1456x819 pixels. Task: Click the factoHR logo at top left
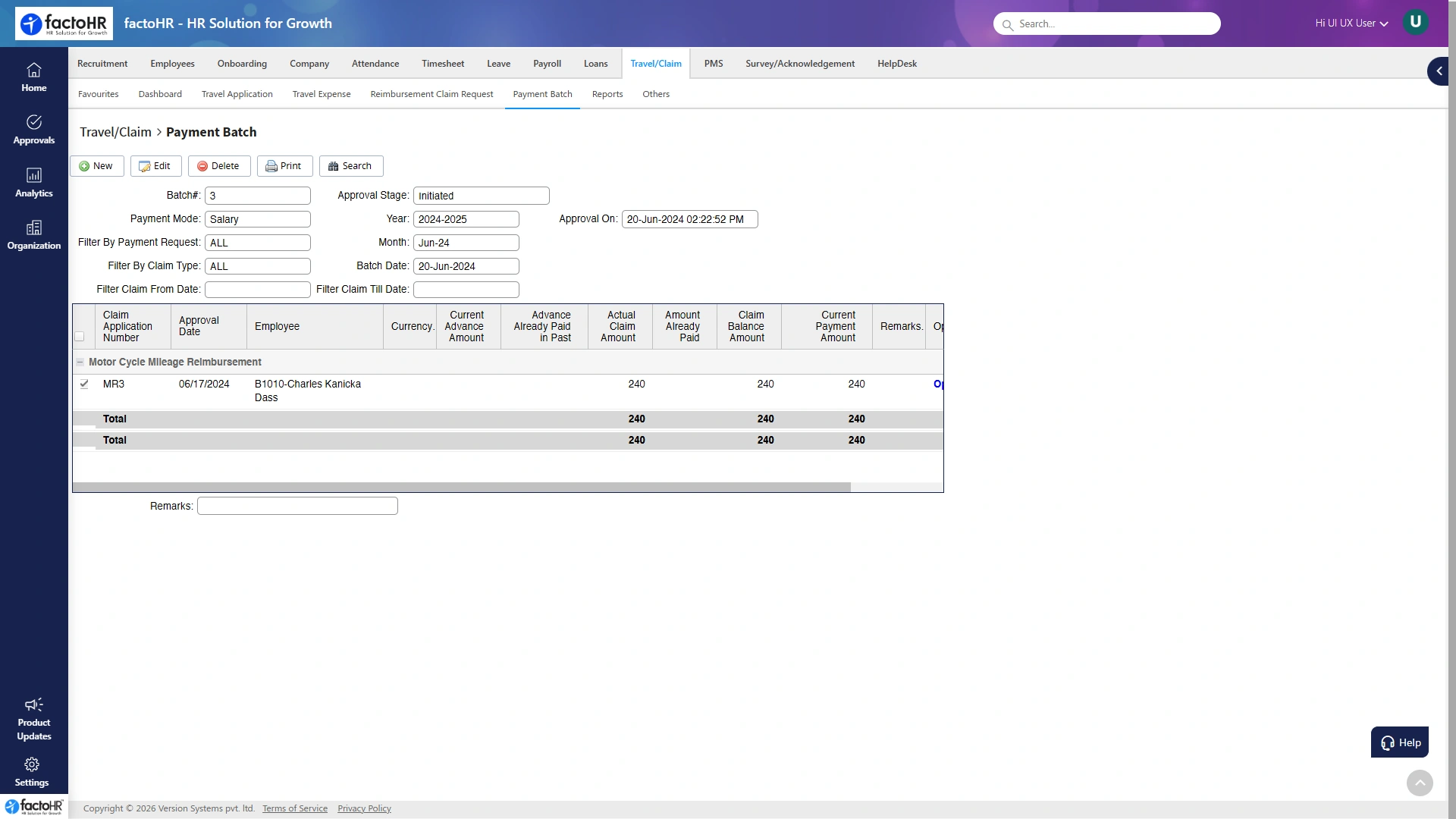tap(64, 24)
